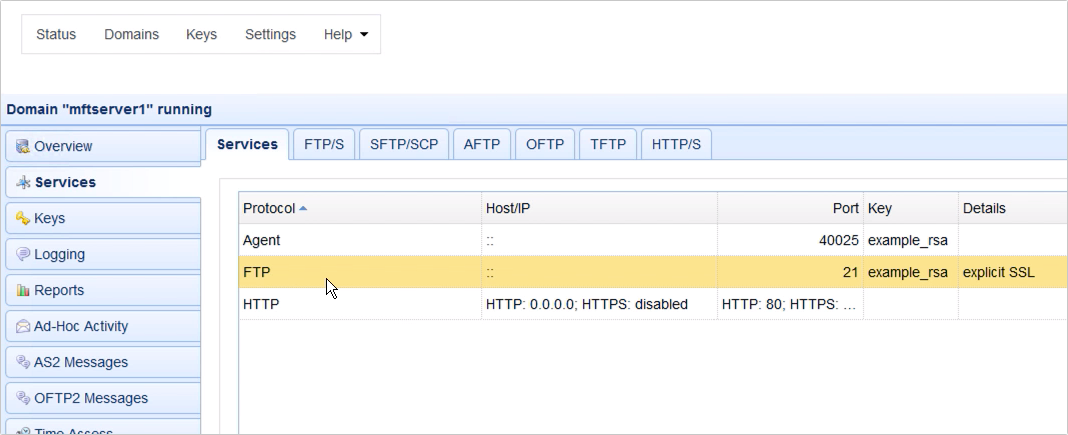Click the Keys sidebar key icon
The width and height of the screenshot is (1068, 435).
tap(23, 219)
